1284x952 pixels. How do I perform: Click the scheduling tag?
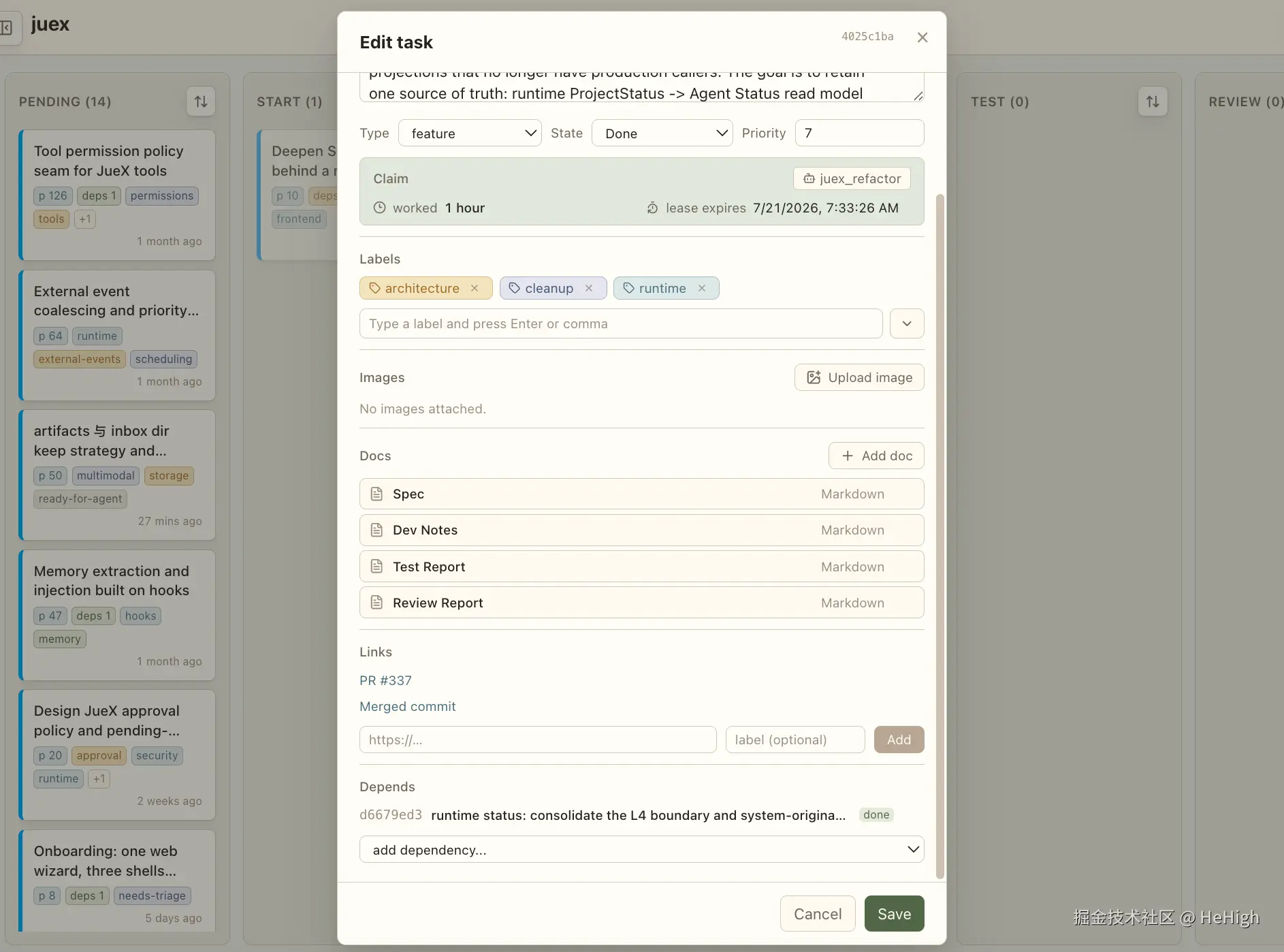coord(163,359)
